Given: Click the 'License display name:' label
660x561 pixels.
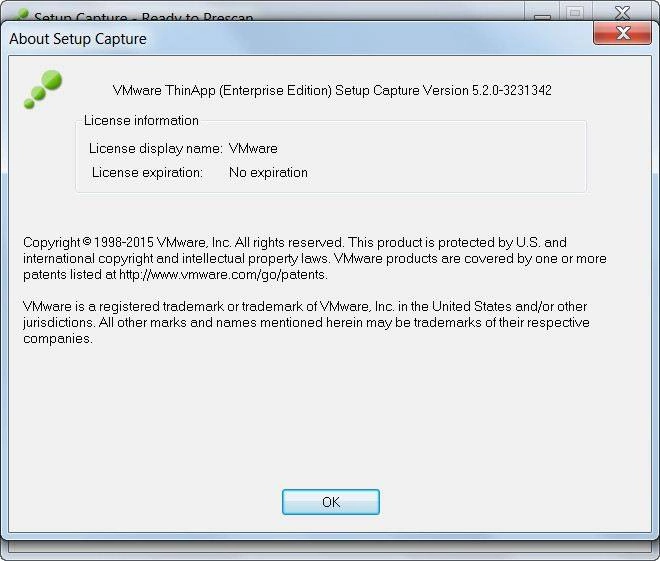Looking at the screenshot, I should [155, 149].
